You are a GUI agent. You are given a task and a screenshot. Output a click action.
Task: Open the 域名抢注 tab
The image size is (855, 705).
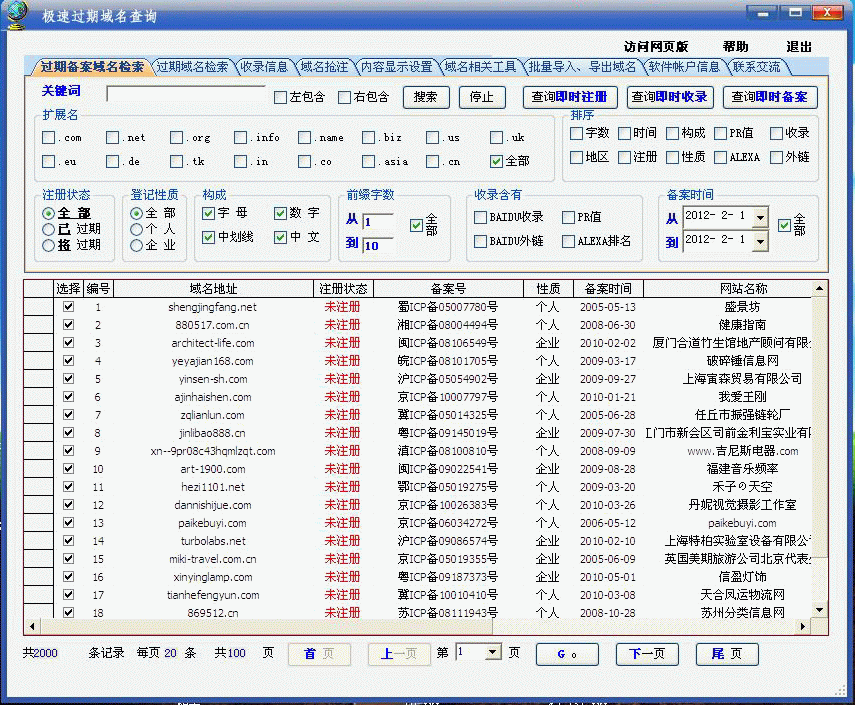click(324, 67)
